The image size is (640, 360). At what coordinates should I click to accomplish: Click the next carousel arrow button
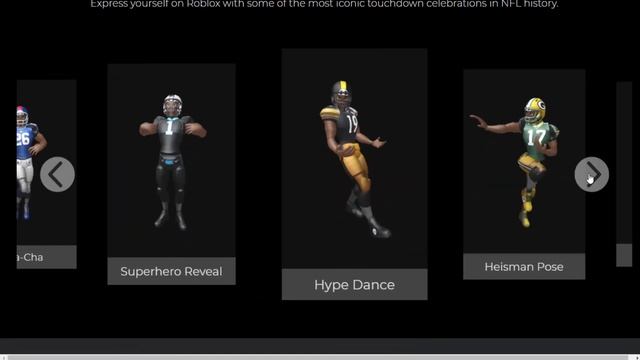coord(591,174)
